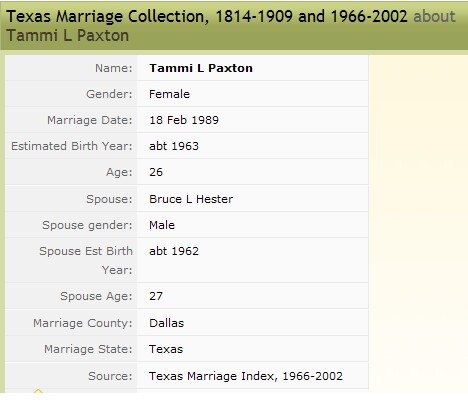Click the header subtitle Tammi L Paxton
The height and width of the screenshot is (408, 468).
68,35
